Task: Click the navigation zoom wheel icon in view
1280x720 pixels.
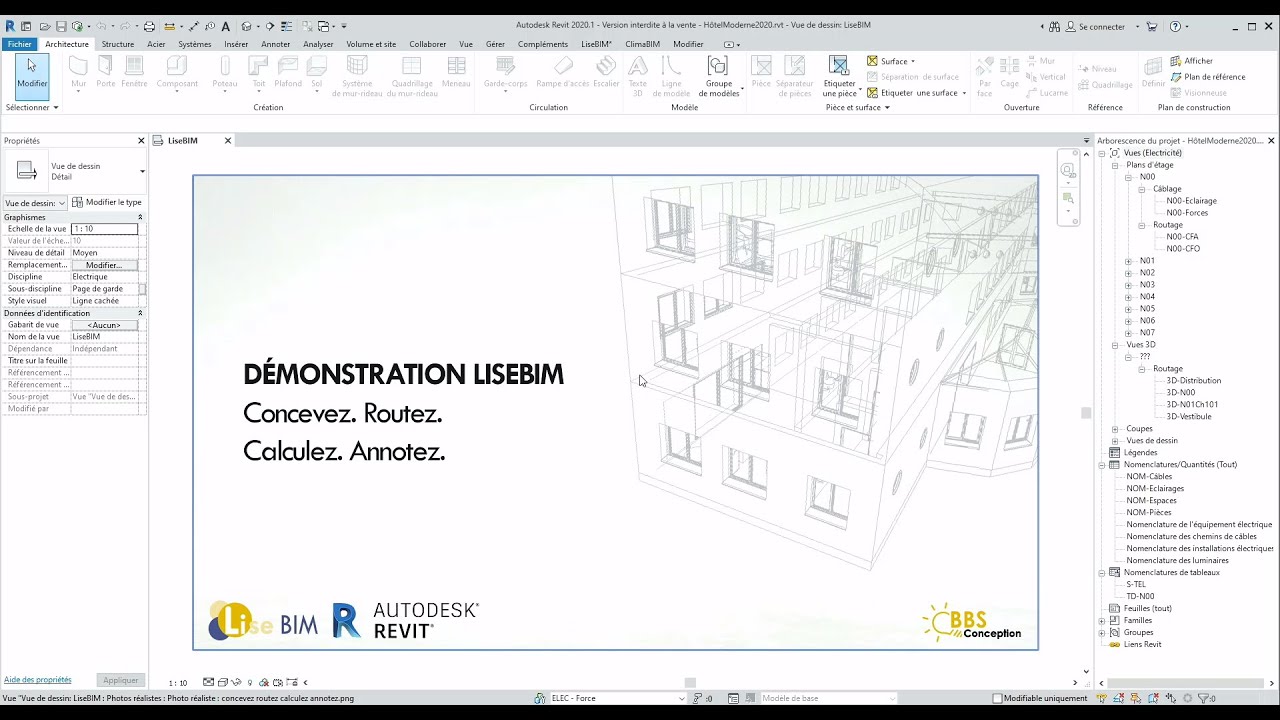Action: 1067,169
